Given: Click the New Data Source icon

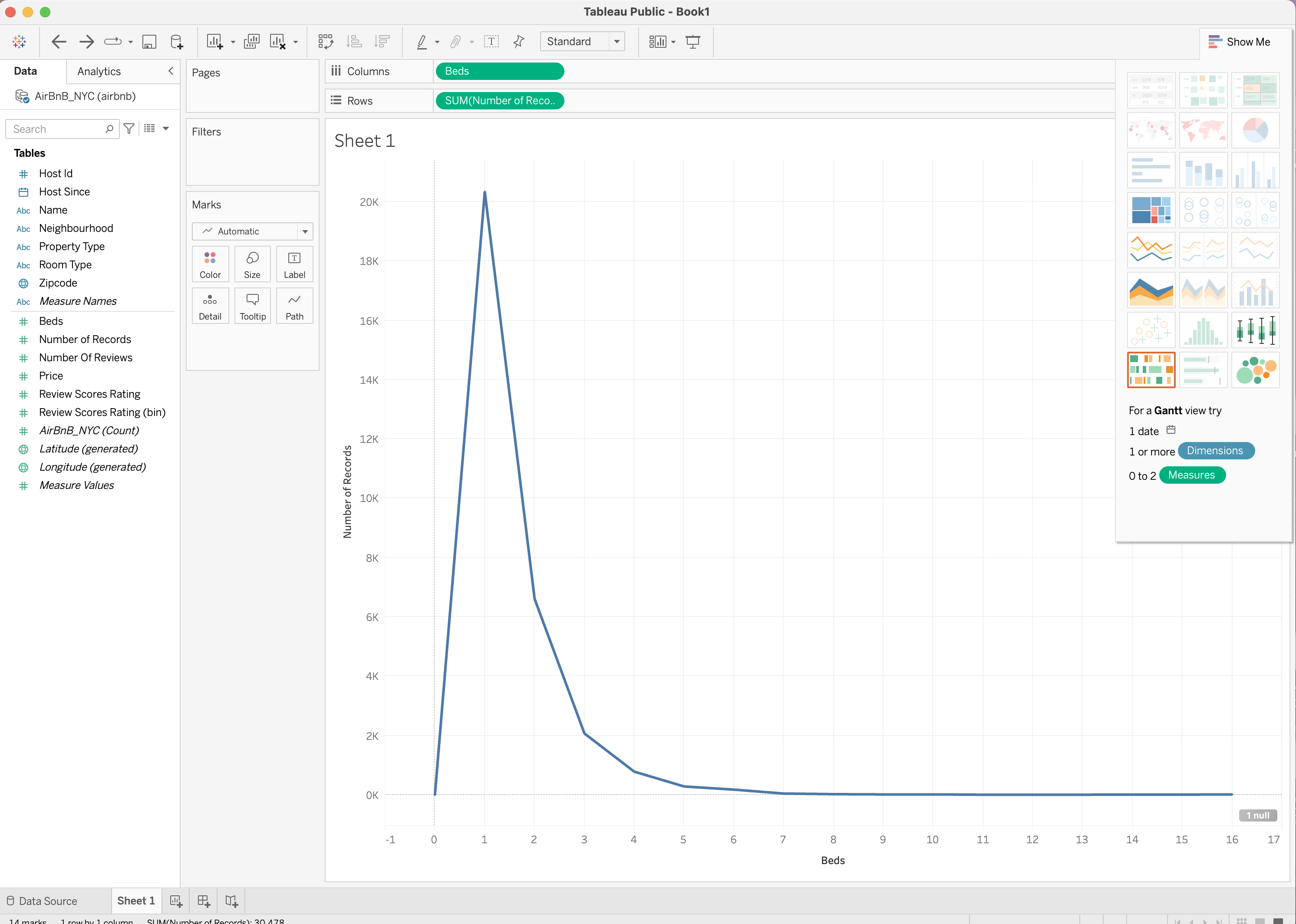Looking at the screenshot, I should tap(177, 42).
